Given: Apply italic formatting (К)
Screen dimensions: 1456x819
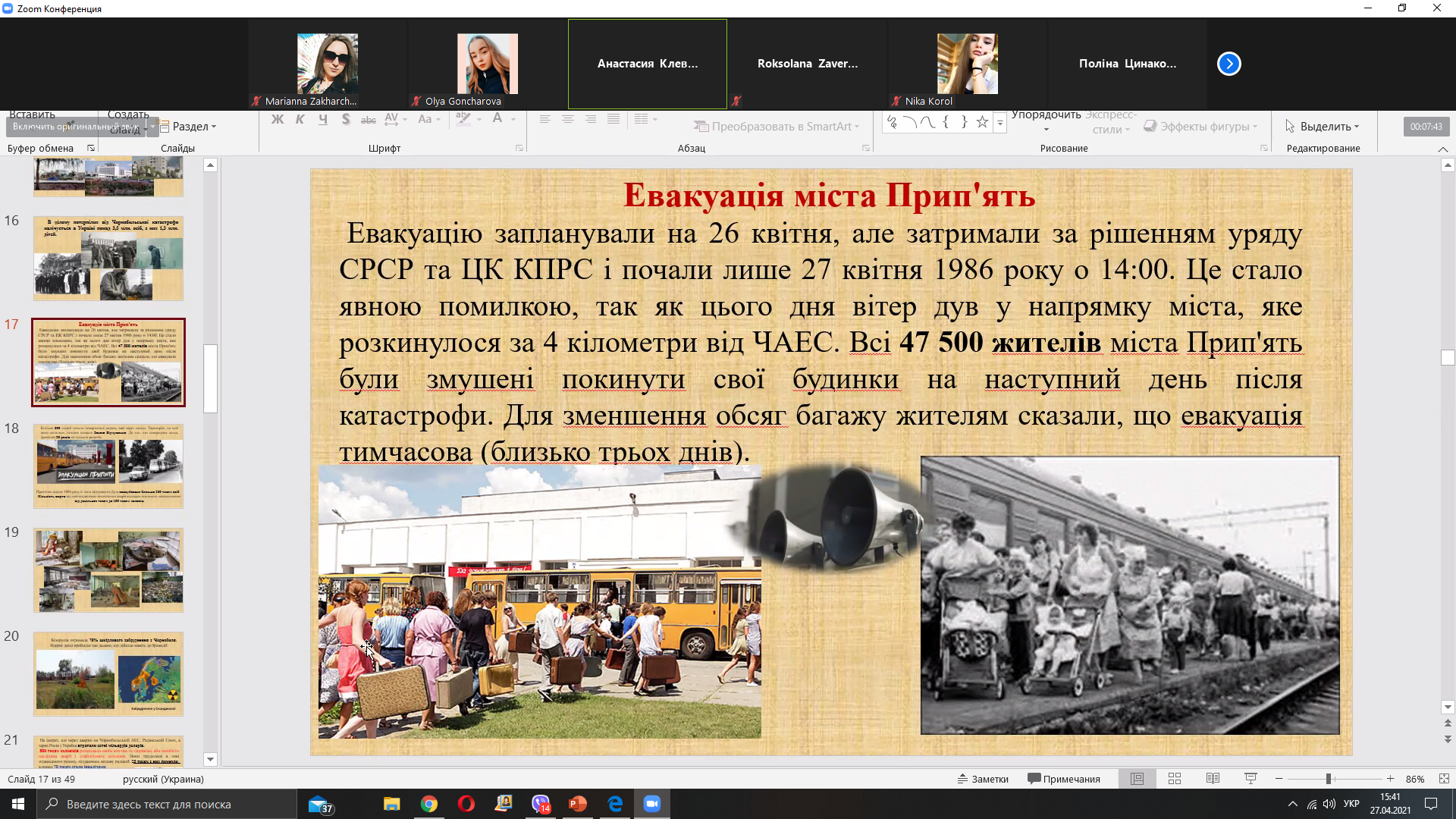Looking at the screenshot, I should (300, 120).
